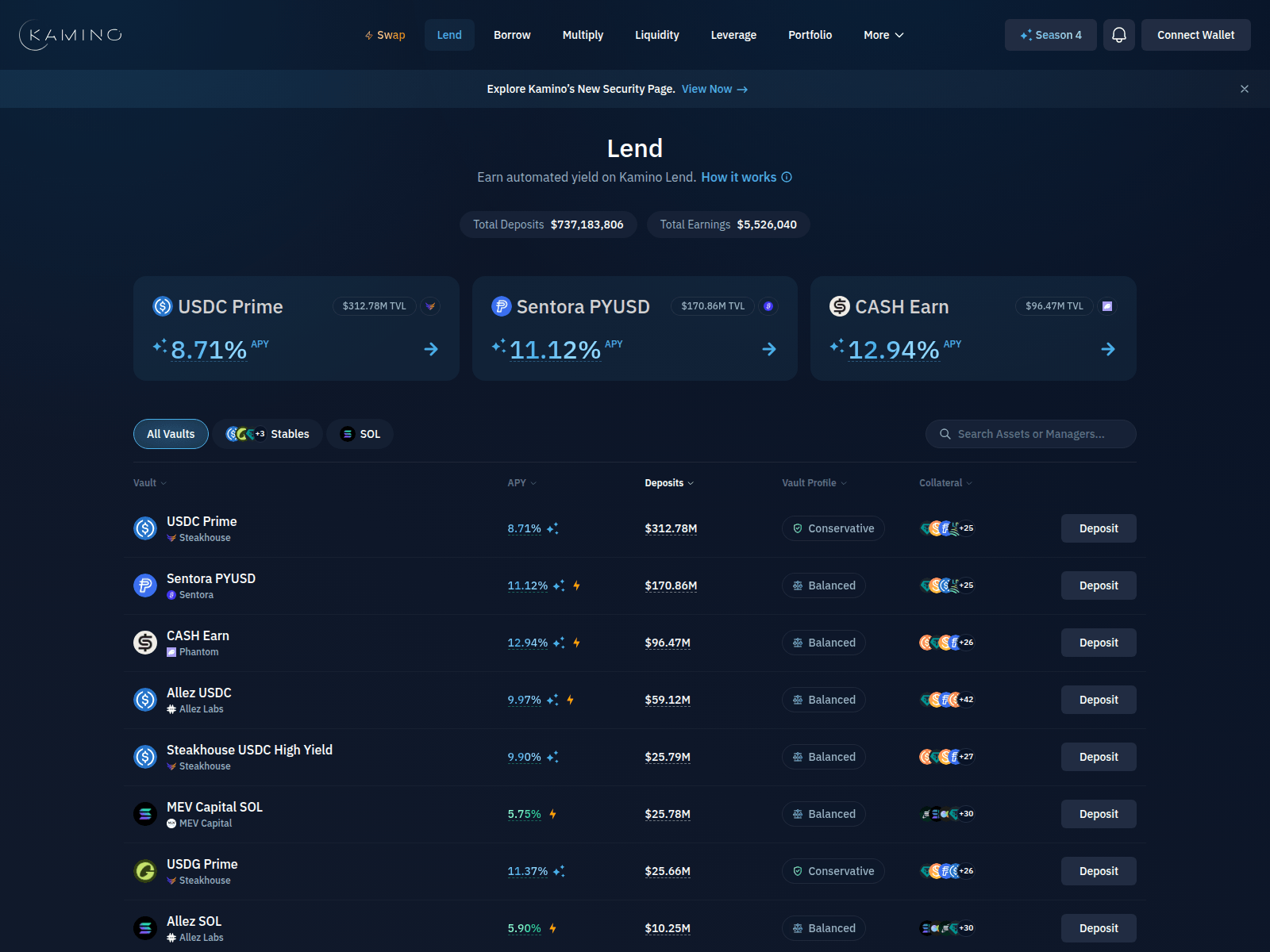Deposit into USDC Prime vault
This screenshot has height=952, width=1270.
tap(1099, 528)
